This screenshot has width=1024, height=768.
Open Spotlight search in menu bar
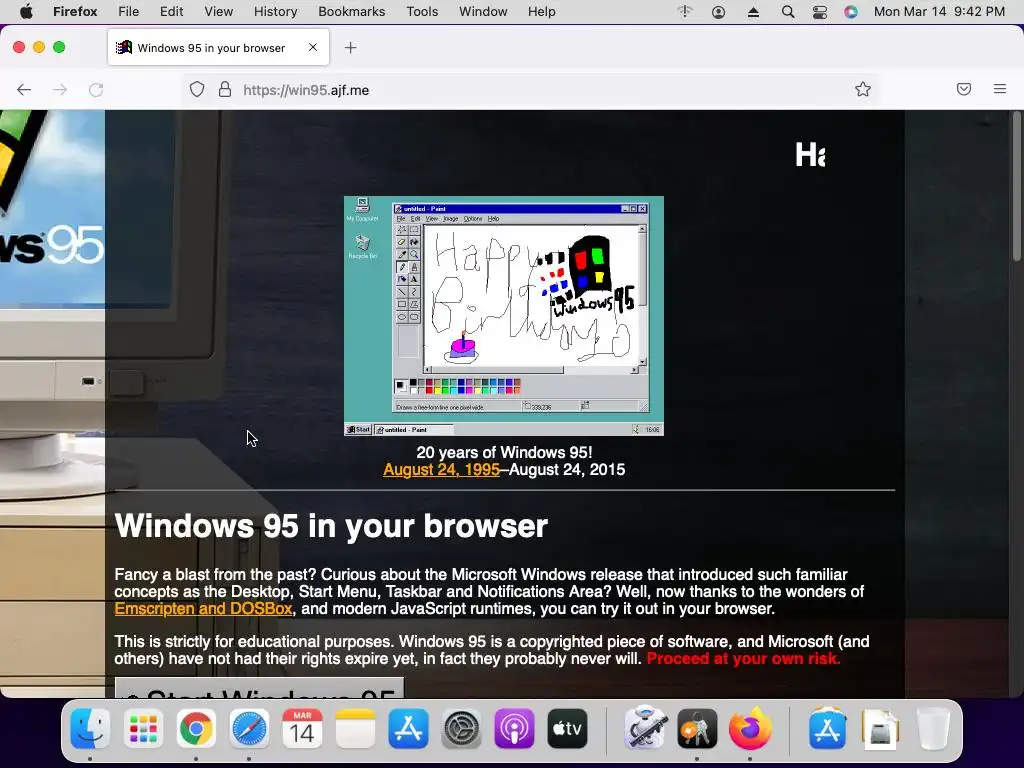tap(788, 12)
